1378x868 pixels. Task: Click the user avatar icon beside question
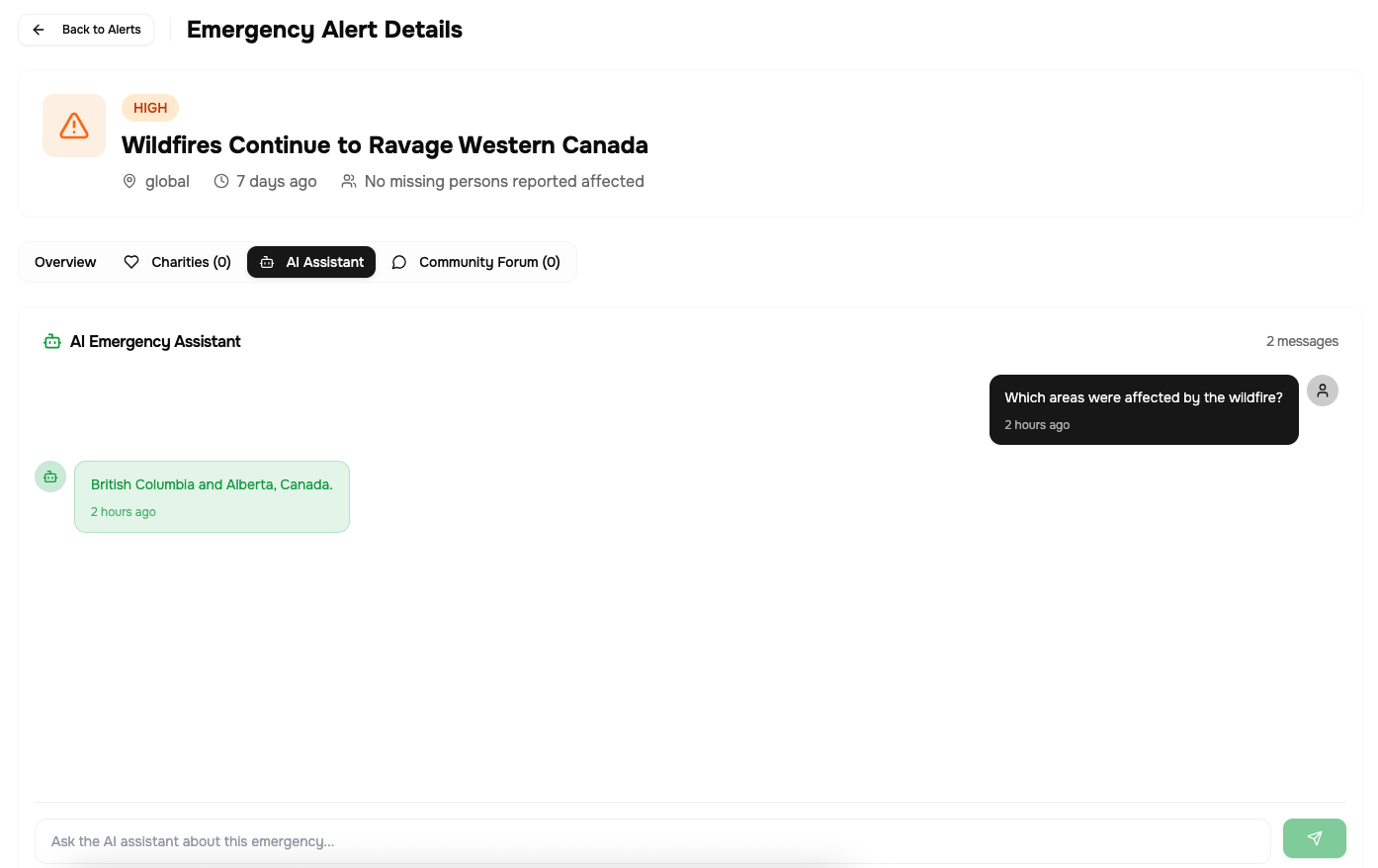coord(1322,391)
